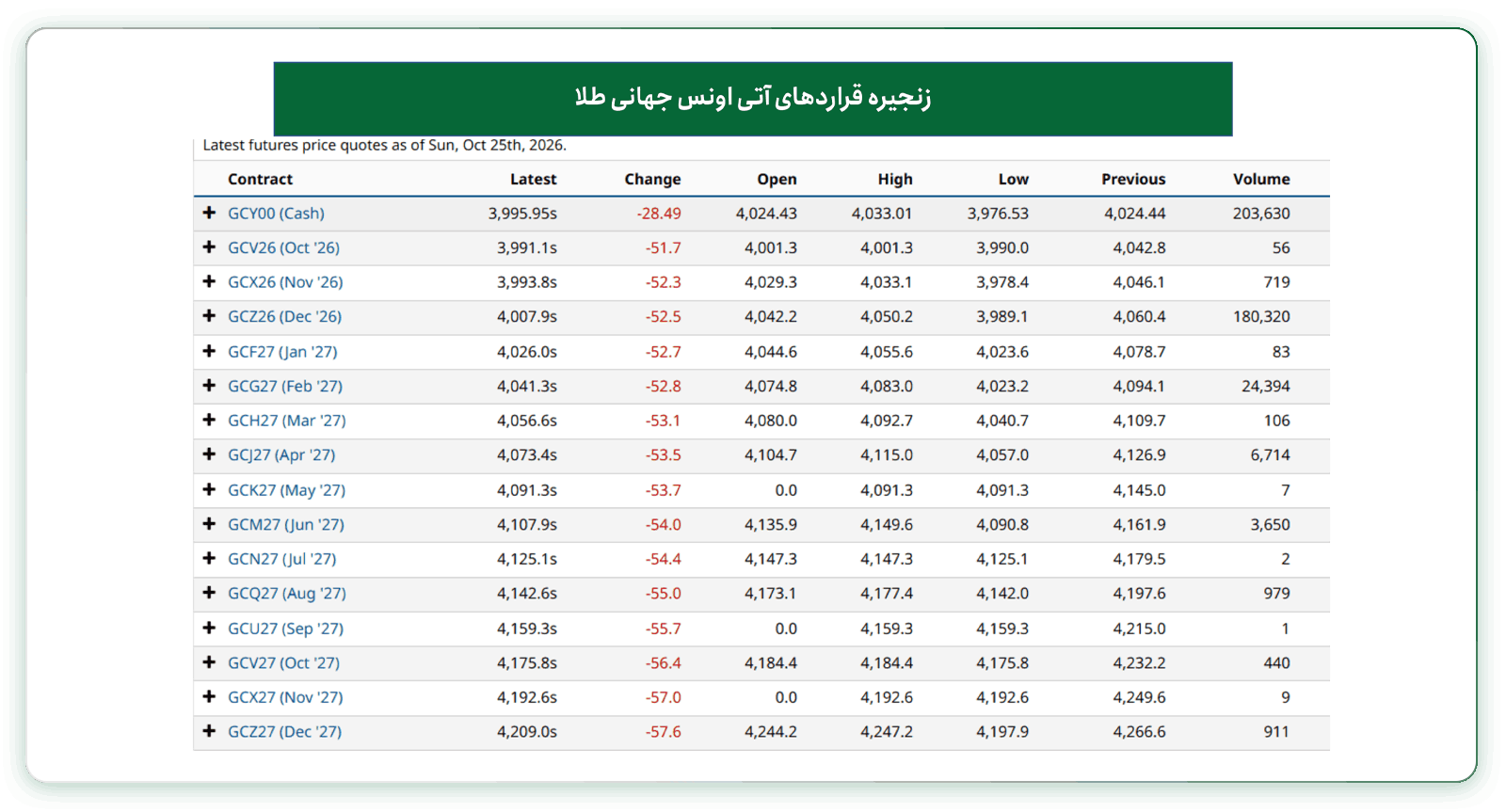This screenshot has height=812, width=1506.
Task: Open the GCM27 (Jun '27) contract link
Action: [286, 525]
